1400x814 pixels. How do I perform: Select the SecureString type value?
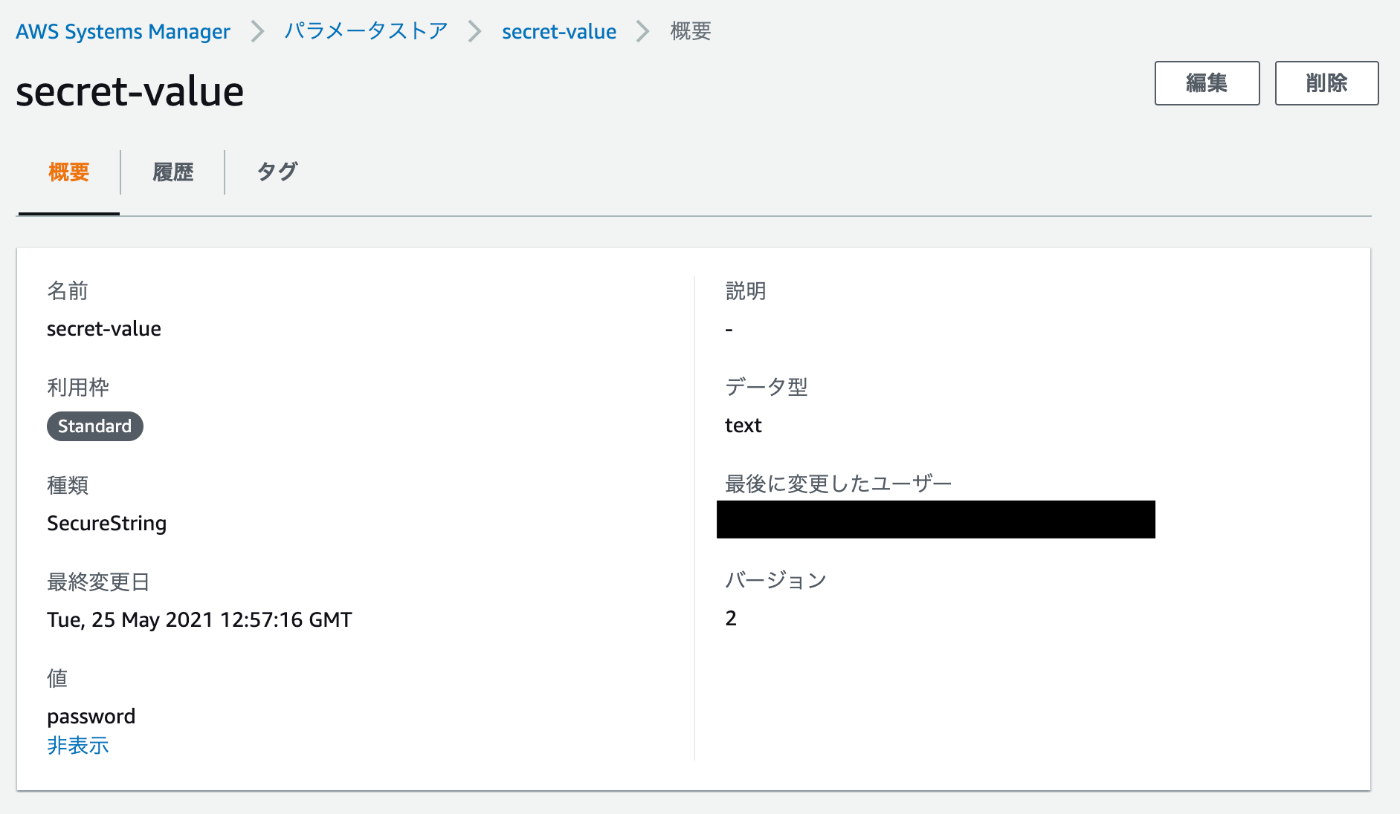(107, 523)
